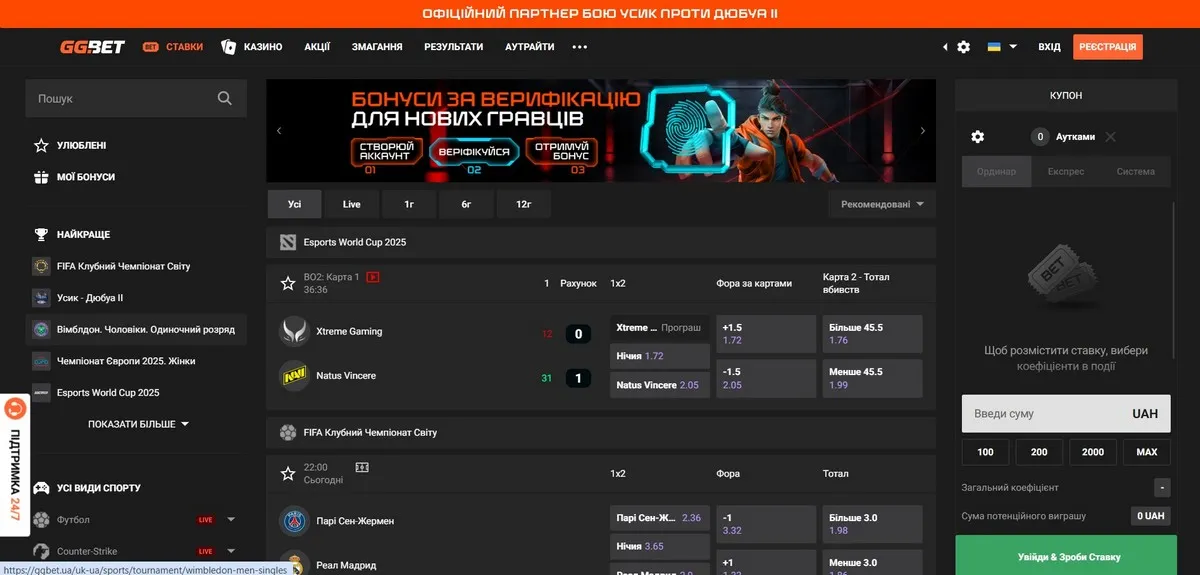Image resolution: width=1200 pixels, height=575 pixels.
Task: Click the Counter-Strike icon in sidebar
Action: tap(41, 551)
